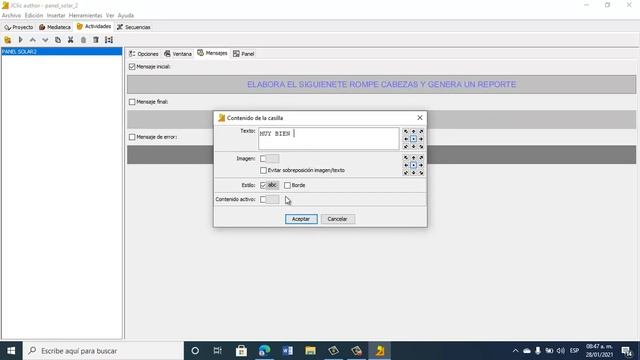Click the initial message ELABORA EL SIGUIENETE panel
The image size is (640, 360).
381,84
